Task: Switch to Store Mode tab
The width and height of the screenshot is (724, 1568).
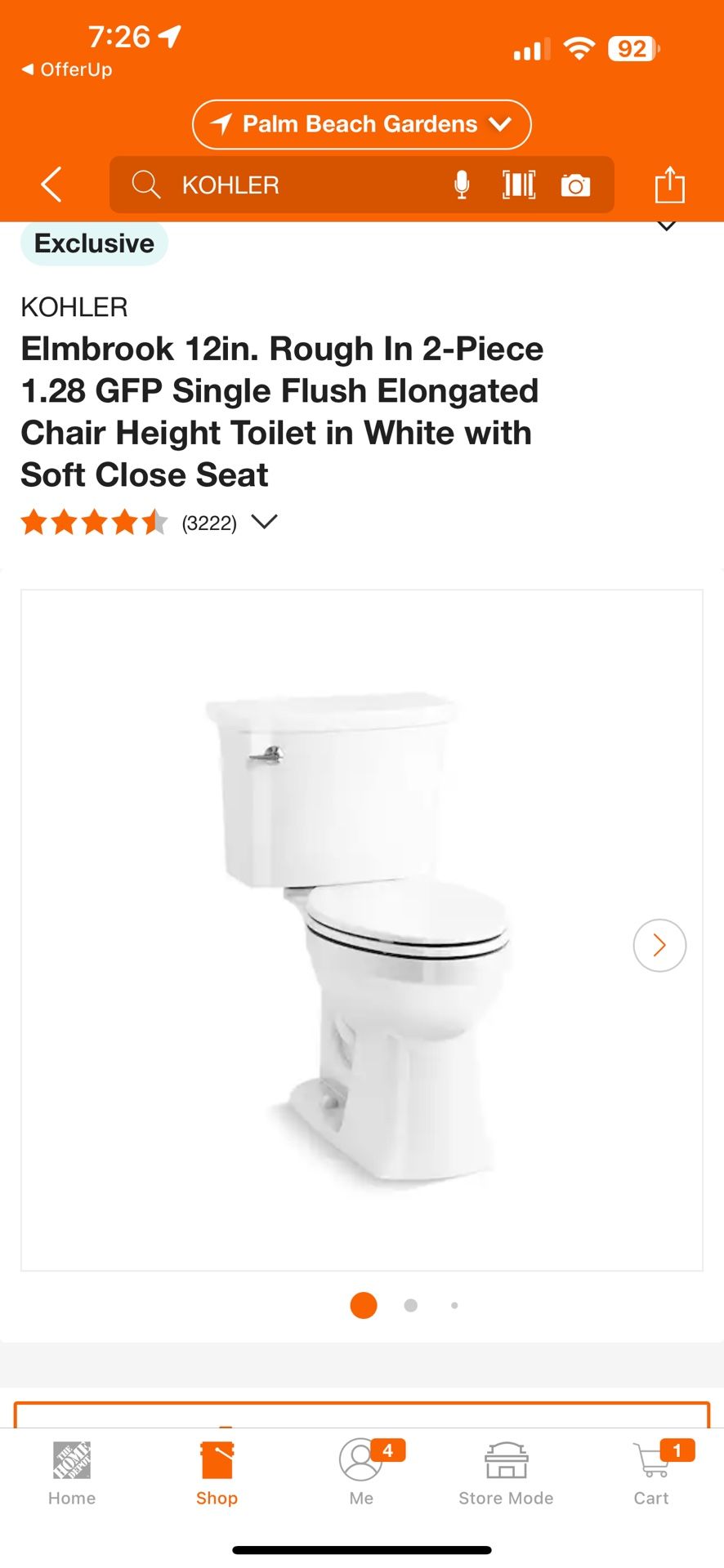Action: [x=506, y=1473]
